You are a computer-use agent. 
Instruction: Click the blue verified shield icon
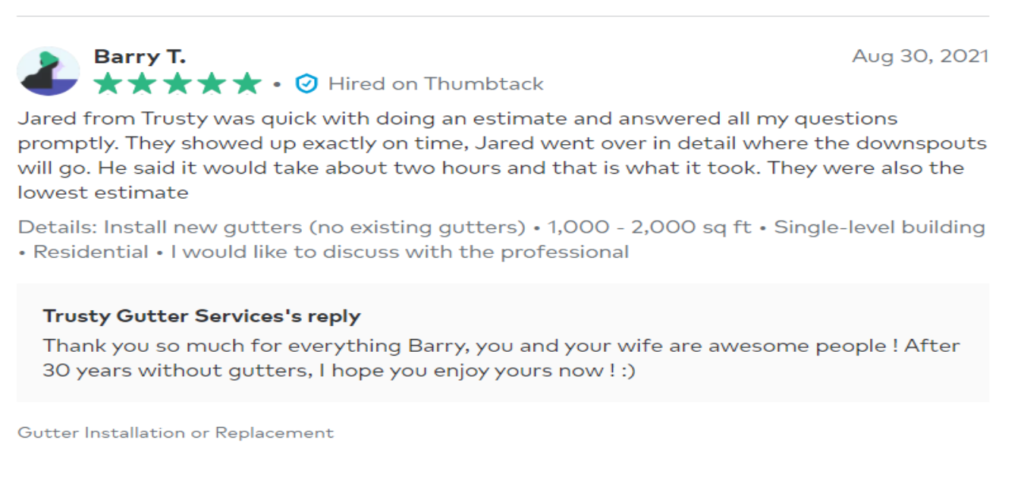(306, 84)
